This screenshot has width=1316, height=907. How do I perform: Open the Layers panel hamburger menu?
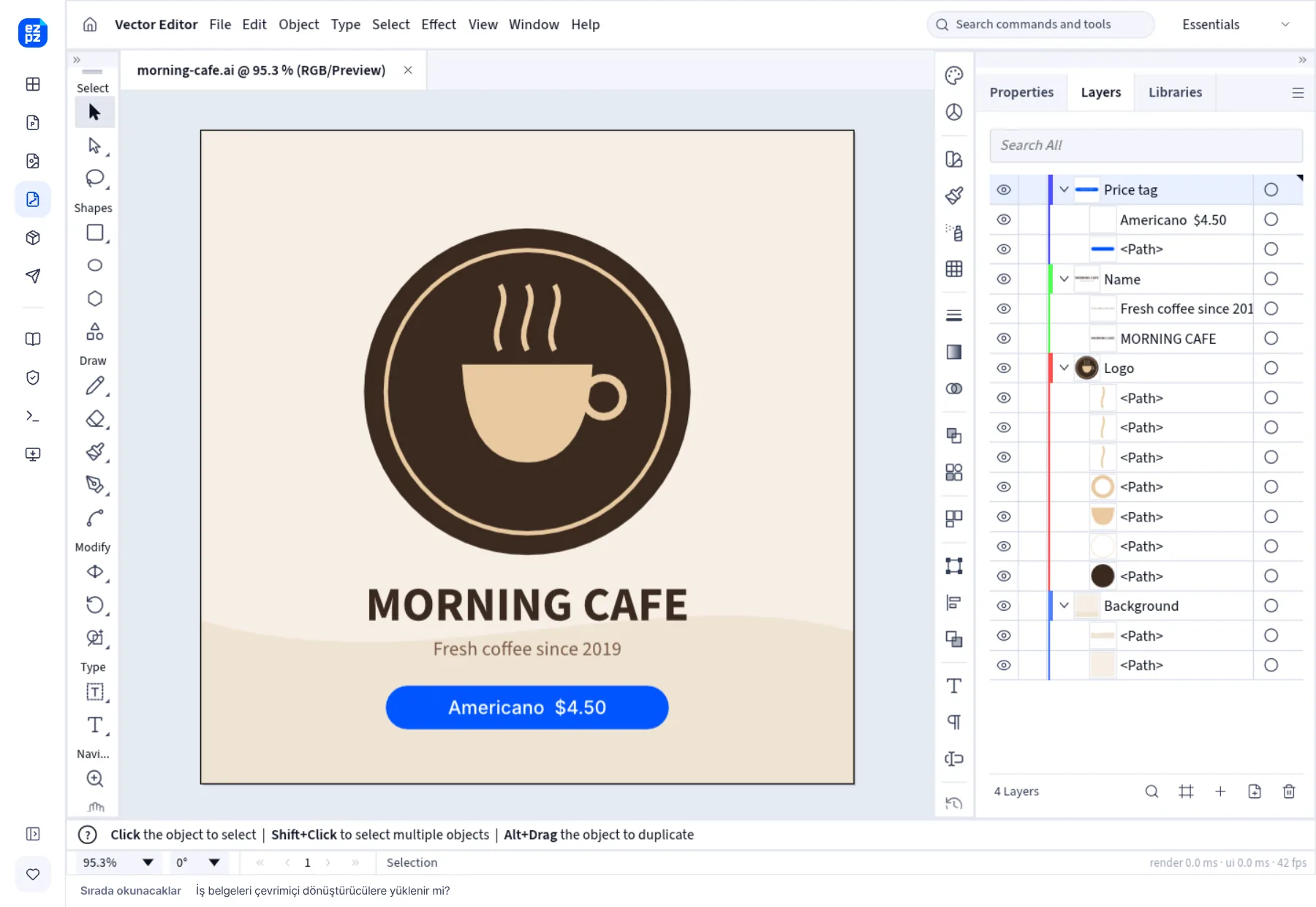coord(1298,93)
